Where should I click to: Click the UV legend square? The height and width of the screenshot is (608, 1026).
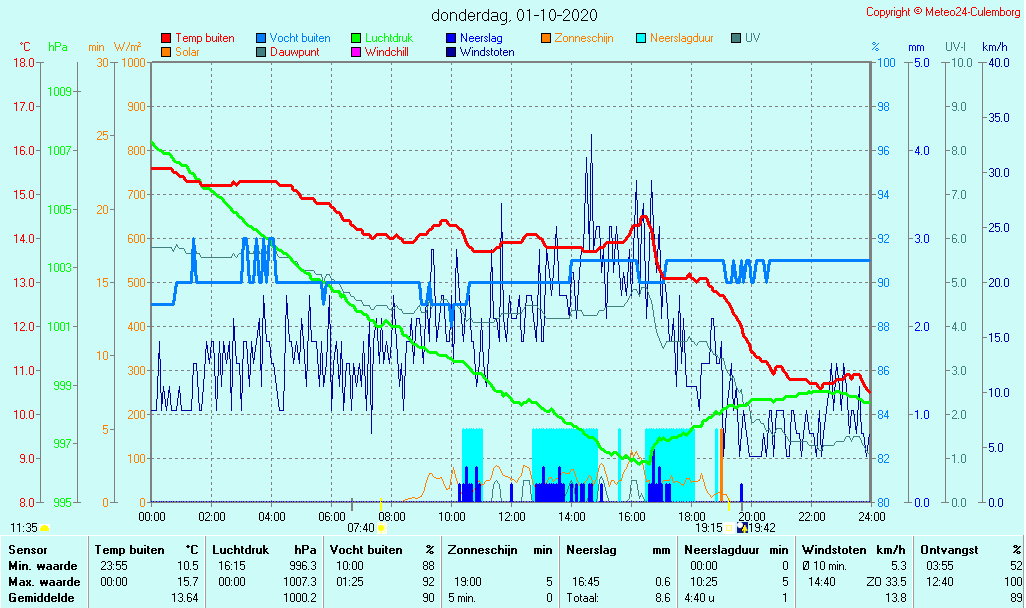pos(736,38)
